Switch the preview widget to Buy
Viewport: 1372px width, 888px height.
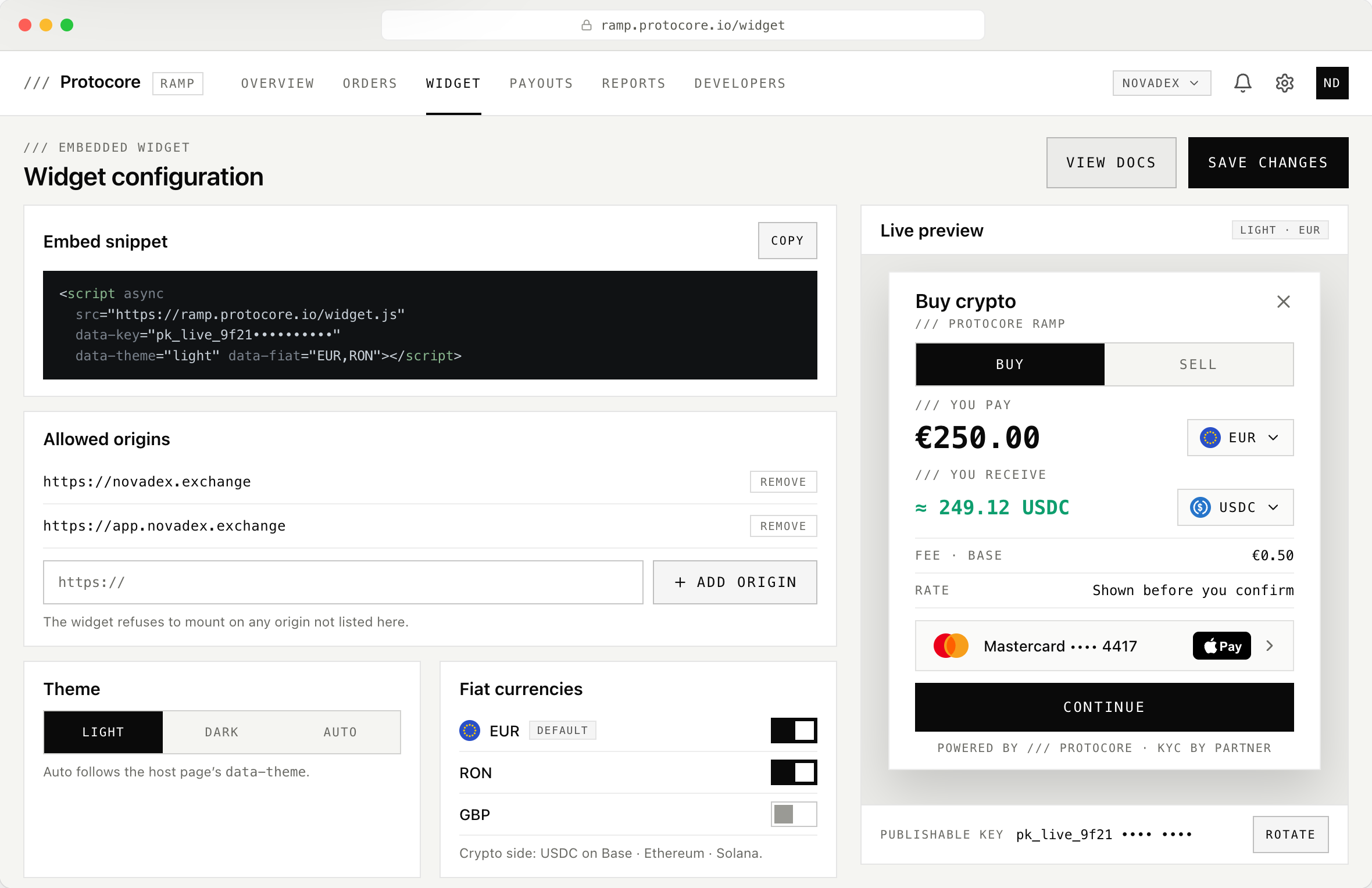coord(1010,364)
